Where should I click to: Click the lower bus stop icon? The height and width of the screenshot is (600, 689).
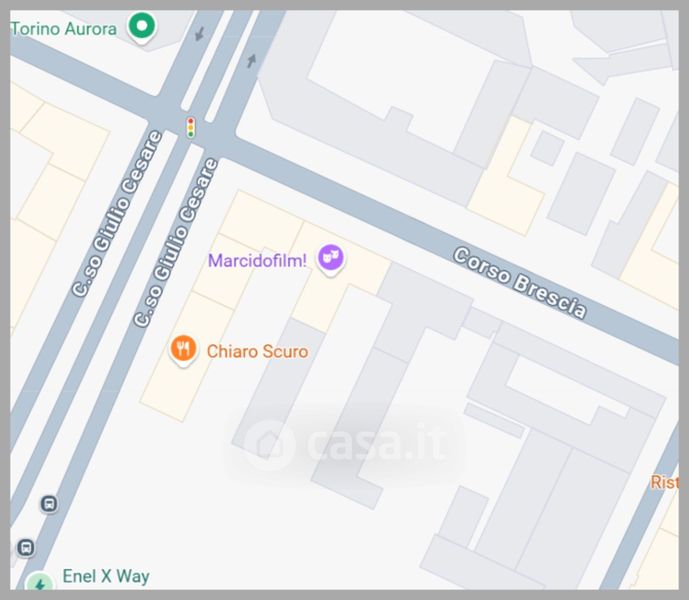point(26,548)
